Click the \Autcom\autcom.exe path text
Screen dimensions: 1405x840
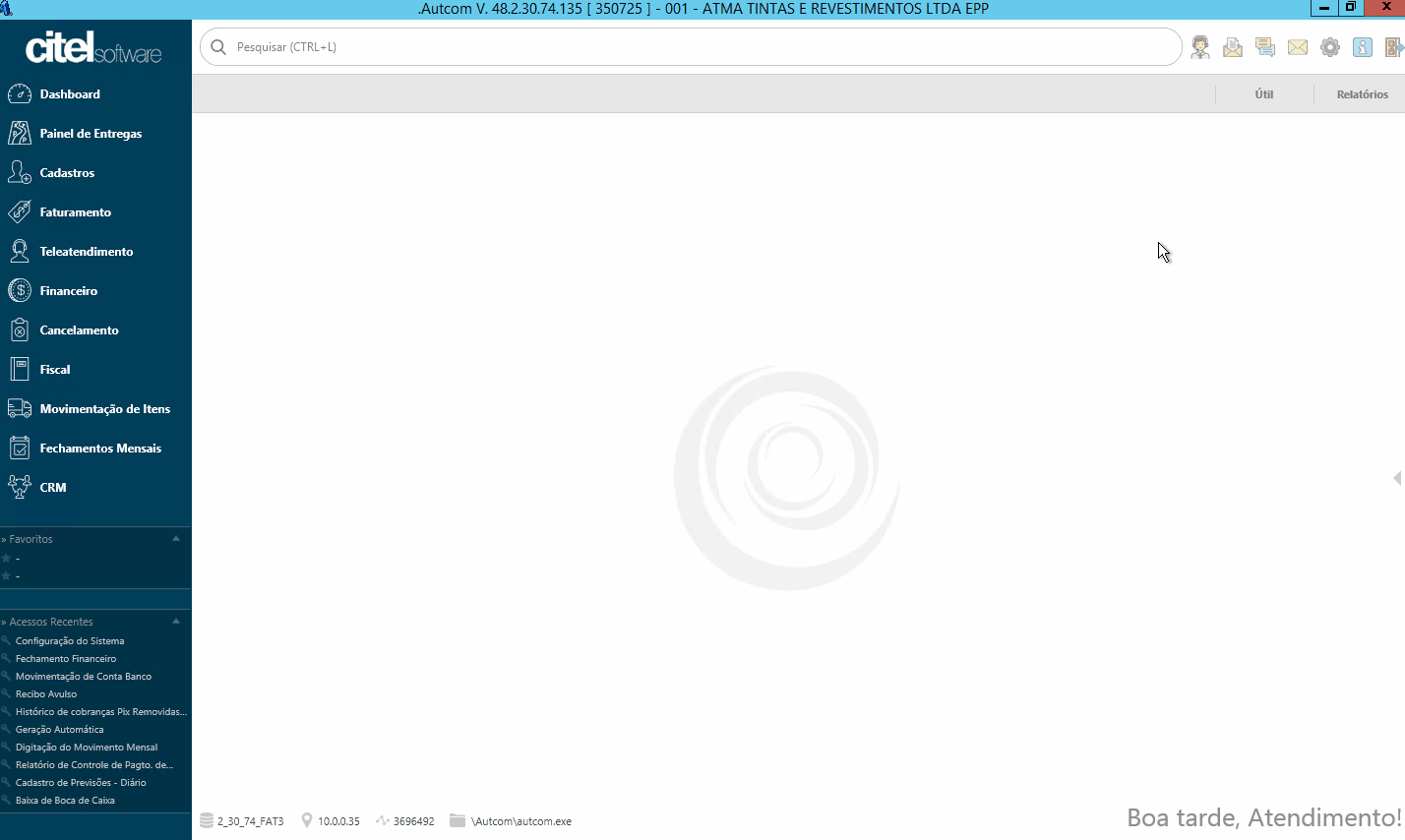point(521,821)
